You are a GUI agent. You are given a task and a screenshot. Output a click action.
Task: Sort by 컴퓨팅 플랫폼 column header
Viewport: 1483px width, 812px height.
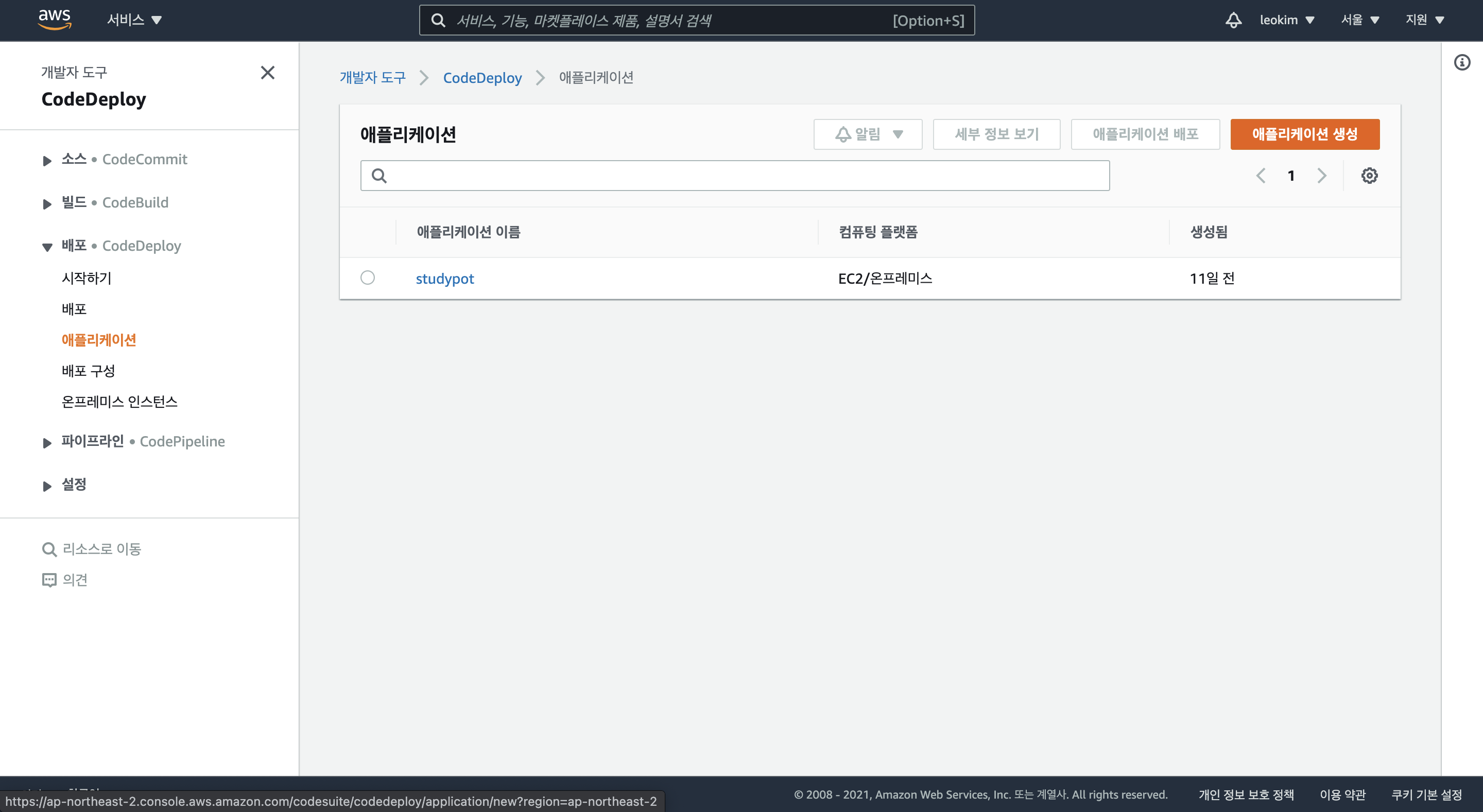pyautogui.click(x=877, y=232)
